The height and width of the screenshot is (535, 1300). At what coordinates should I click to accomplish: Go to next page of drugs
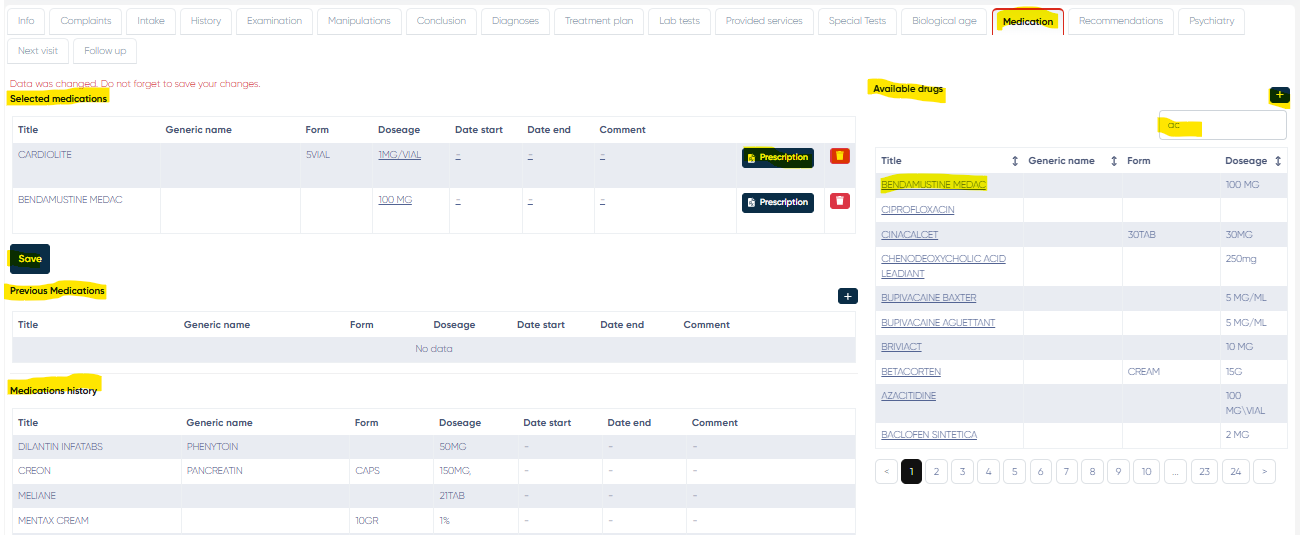click(x=1264, y=472)
